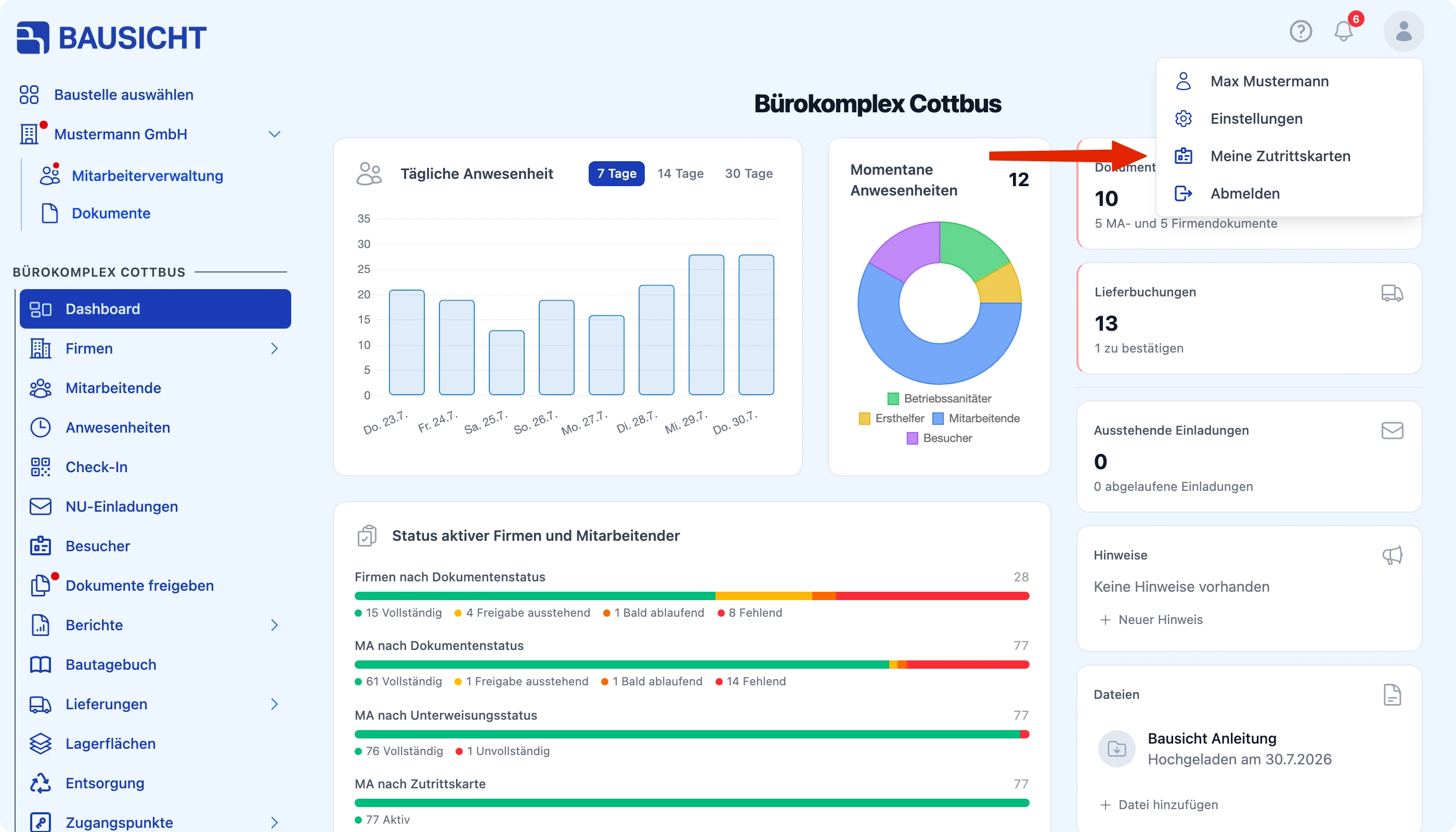This screenshot has width=1456, height=832.
Task: Click the Lagerflächen layers icon
Action: coord(41,744)
